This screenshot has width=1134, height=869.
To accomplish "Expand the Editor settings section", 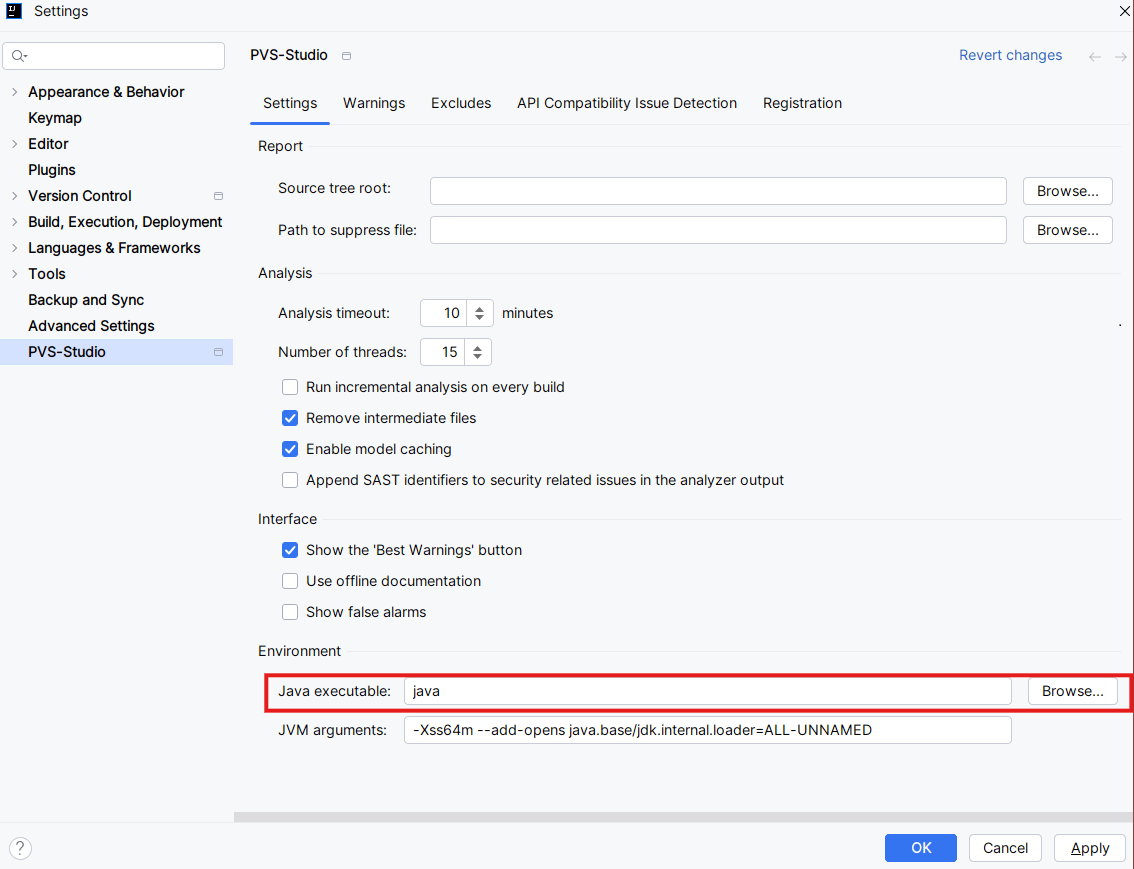I will [14, 144].
